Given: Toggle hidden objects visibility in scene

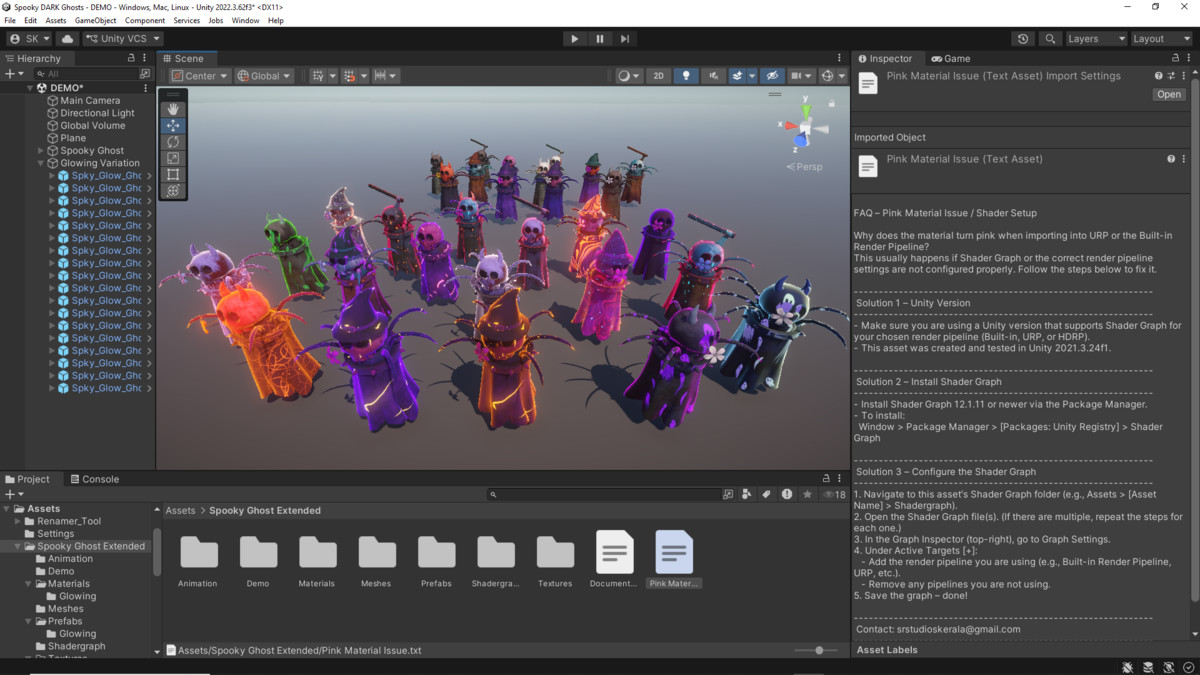Looking at the screenshot, I should (x=771, y=76).
